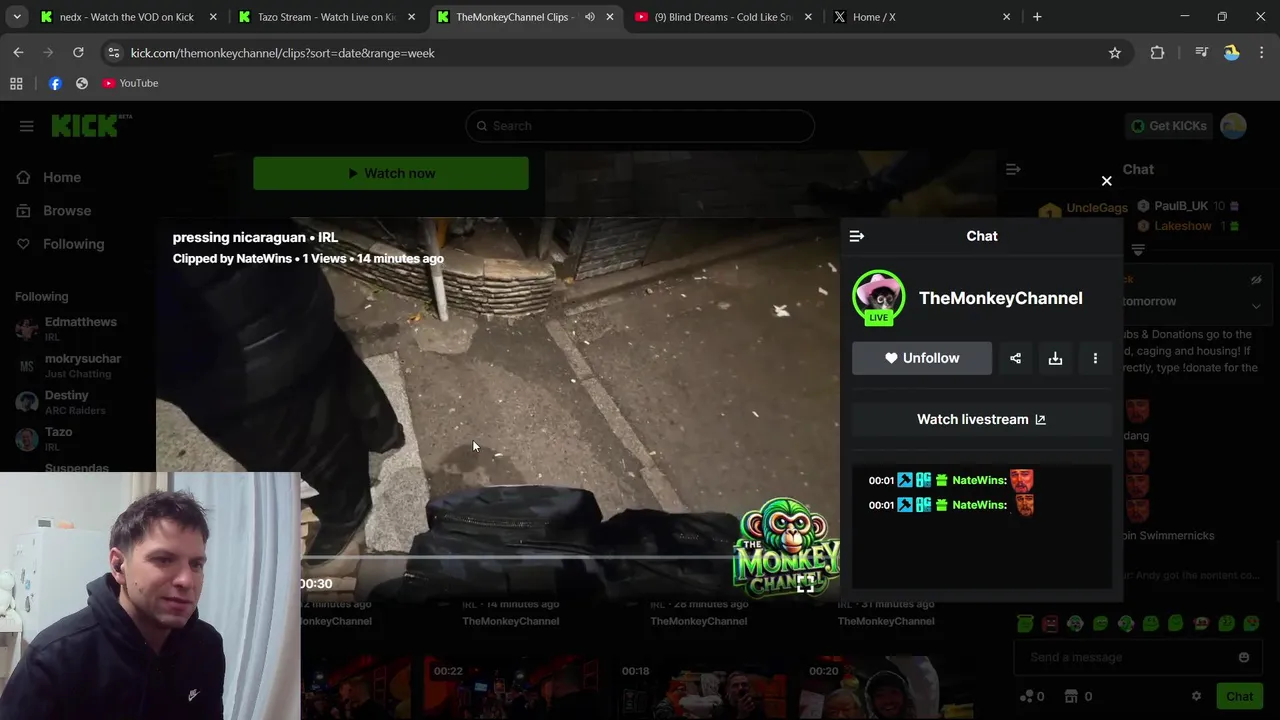Open the user profile avatar menu

point(1233,126)
